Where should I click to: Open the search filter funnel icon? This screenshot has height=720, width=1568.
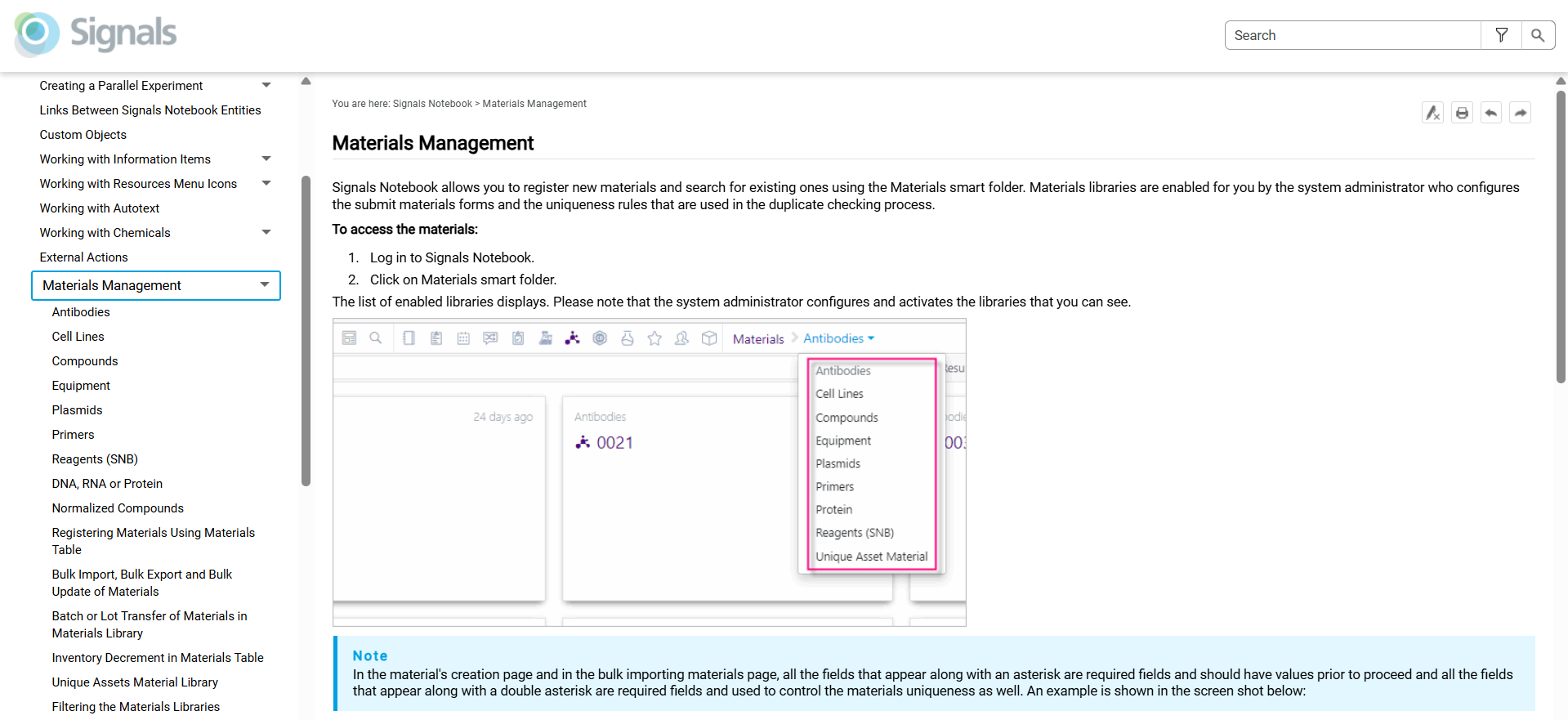coord(1501,35)
